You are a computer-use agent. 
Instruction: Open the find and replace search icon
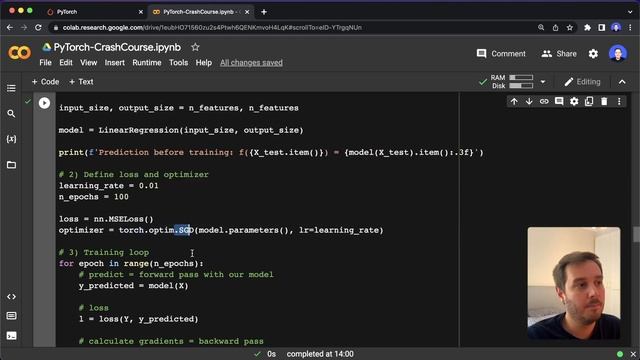tap(11, 114)
